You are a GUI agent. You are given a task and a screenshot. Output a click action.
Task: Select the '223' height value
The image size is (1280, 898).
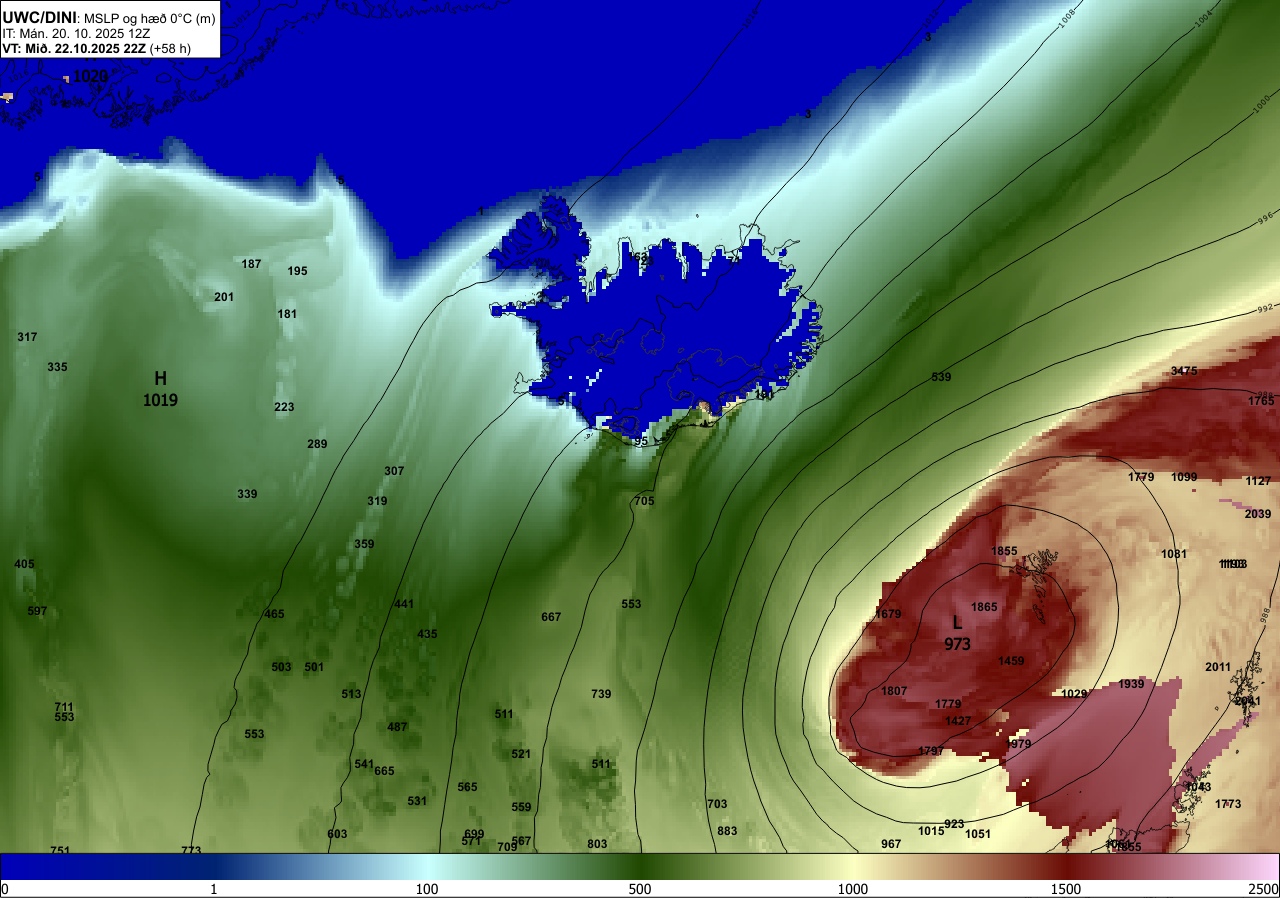tap(284, 407)
